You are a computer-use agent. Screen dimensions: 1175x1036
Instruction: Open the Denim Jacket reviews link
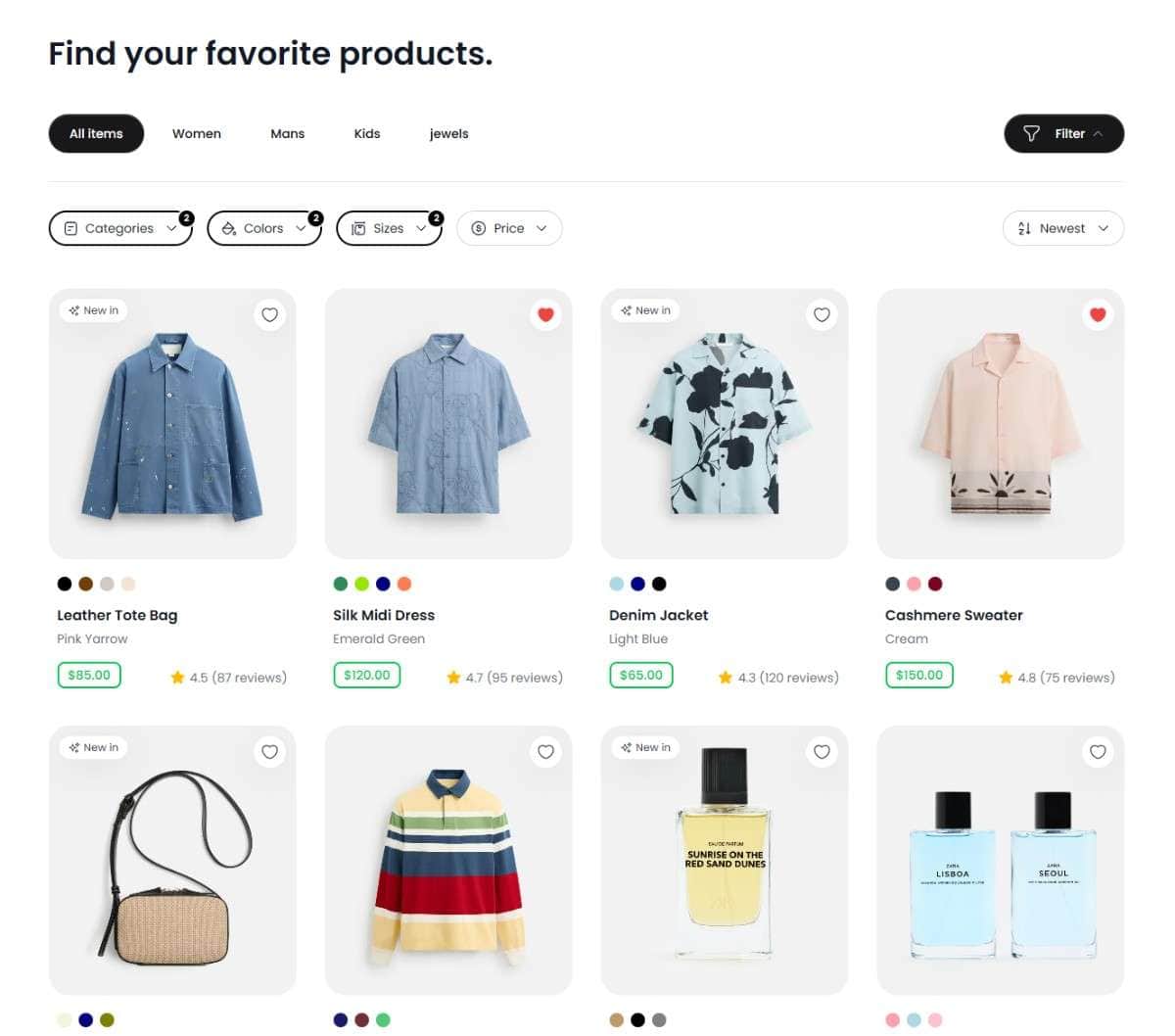tap(786, 676)
